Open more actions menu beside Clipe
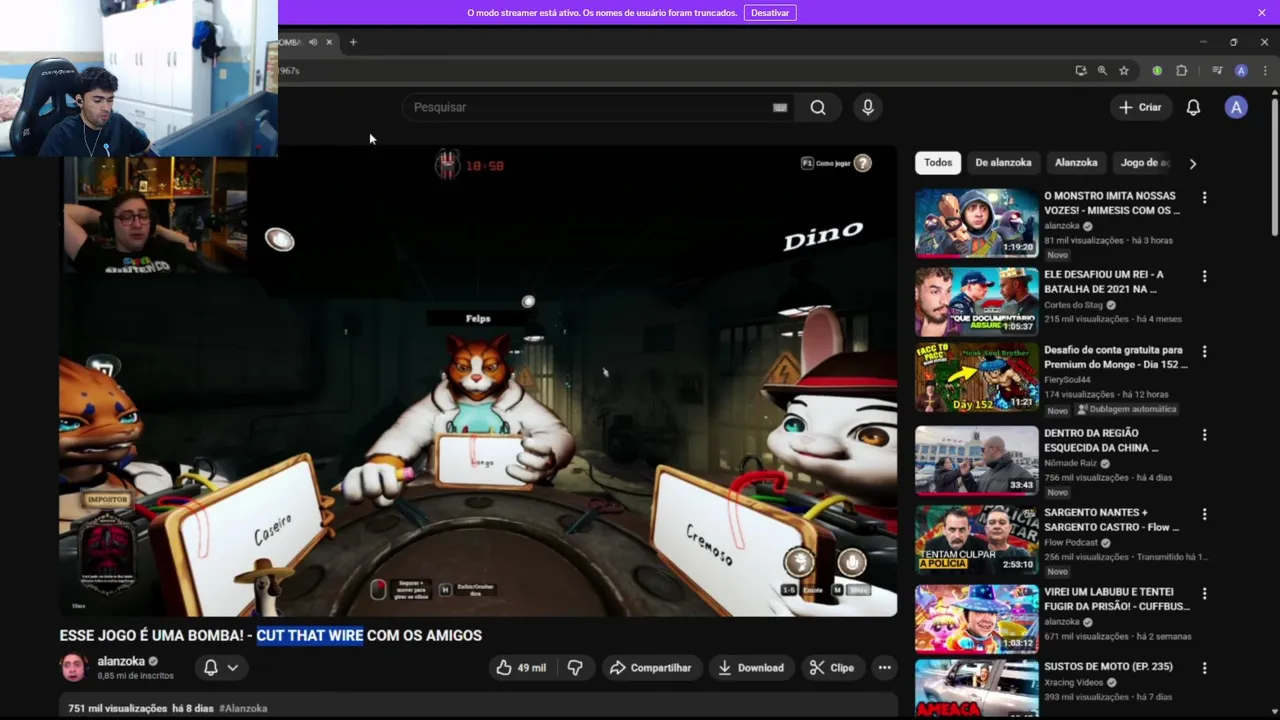The width and height of the screenshot is (1280, 720). (884, 667)
